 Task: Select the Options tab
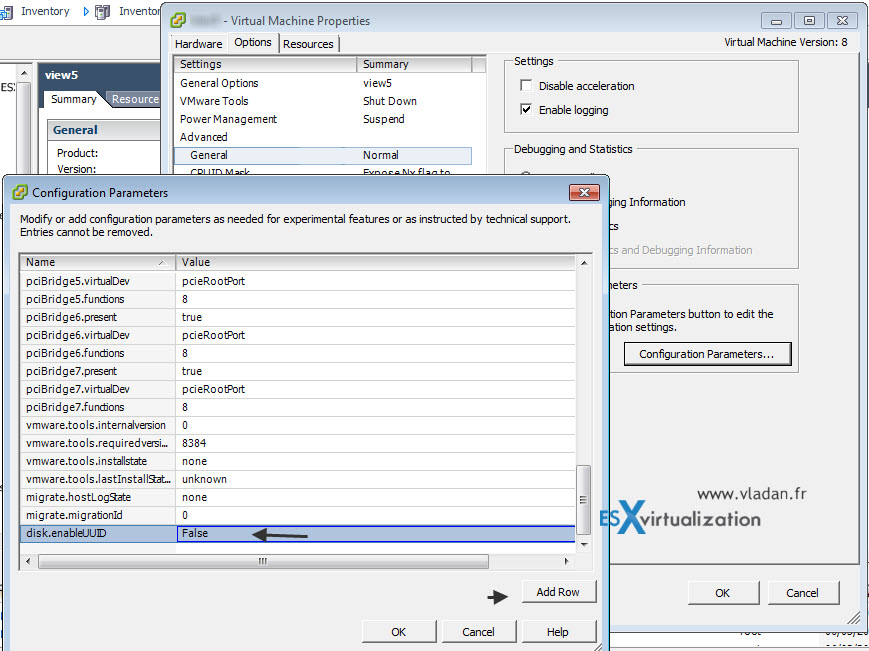[253, 42]
